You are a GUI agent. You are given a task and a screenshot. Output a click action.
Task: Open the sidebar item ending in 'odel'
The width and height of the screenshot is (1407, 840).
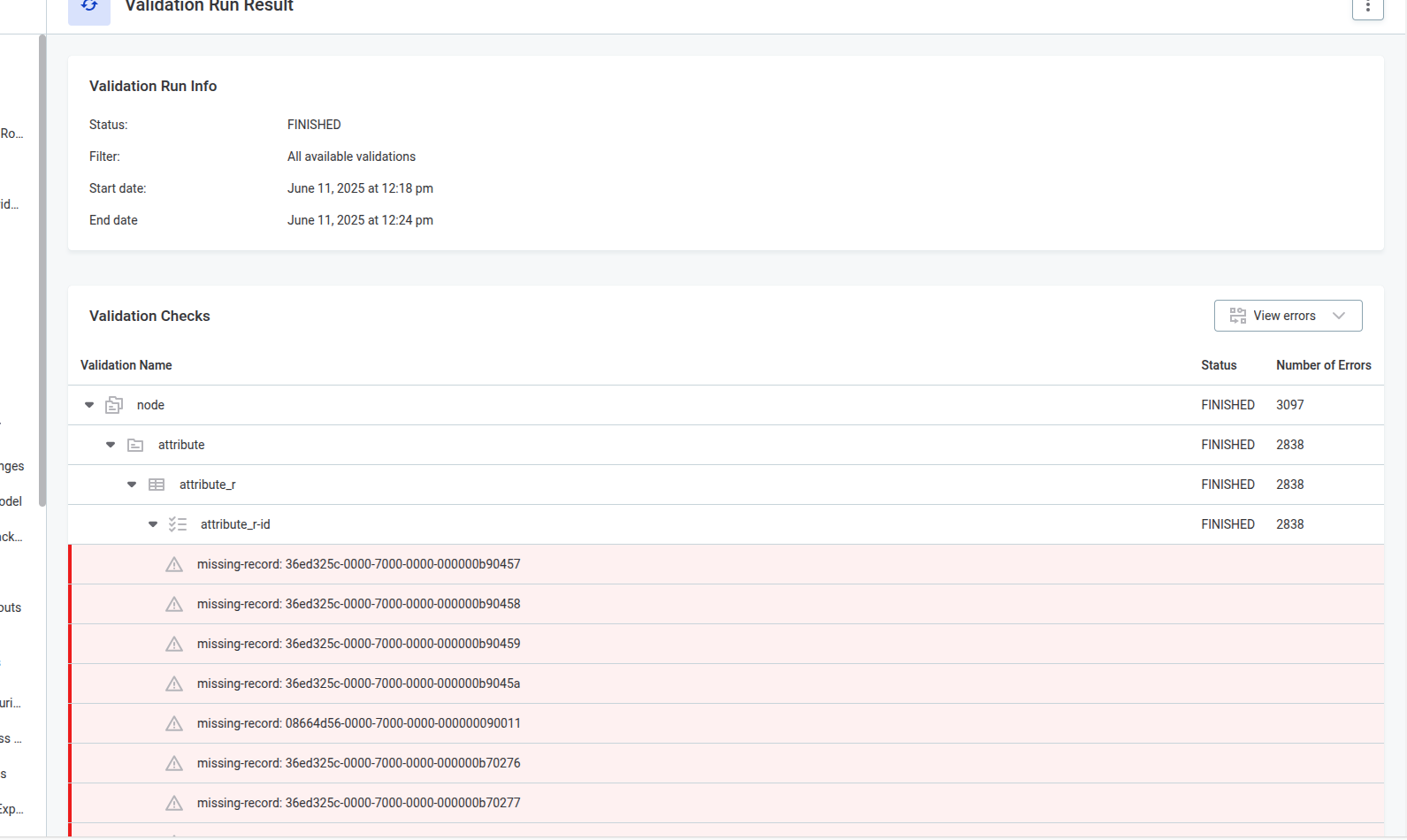click(11, 501)
